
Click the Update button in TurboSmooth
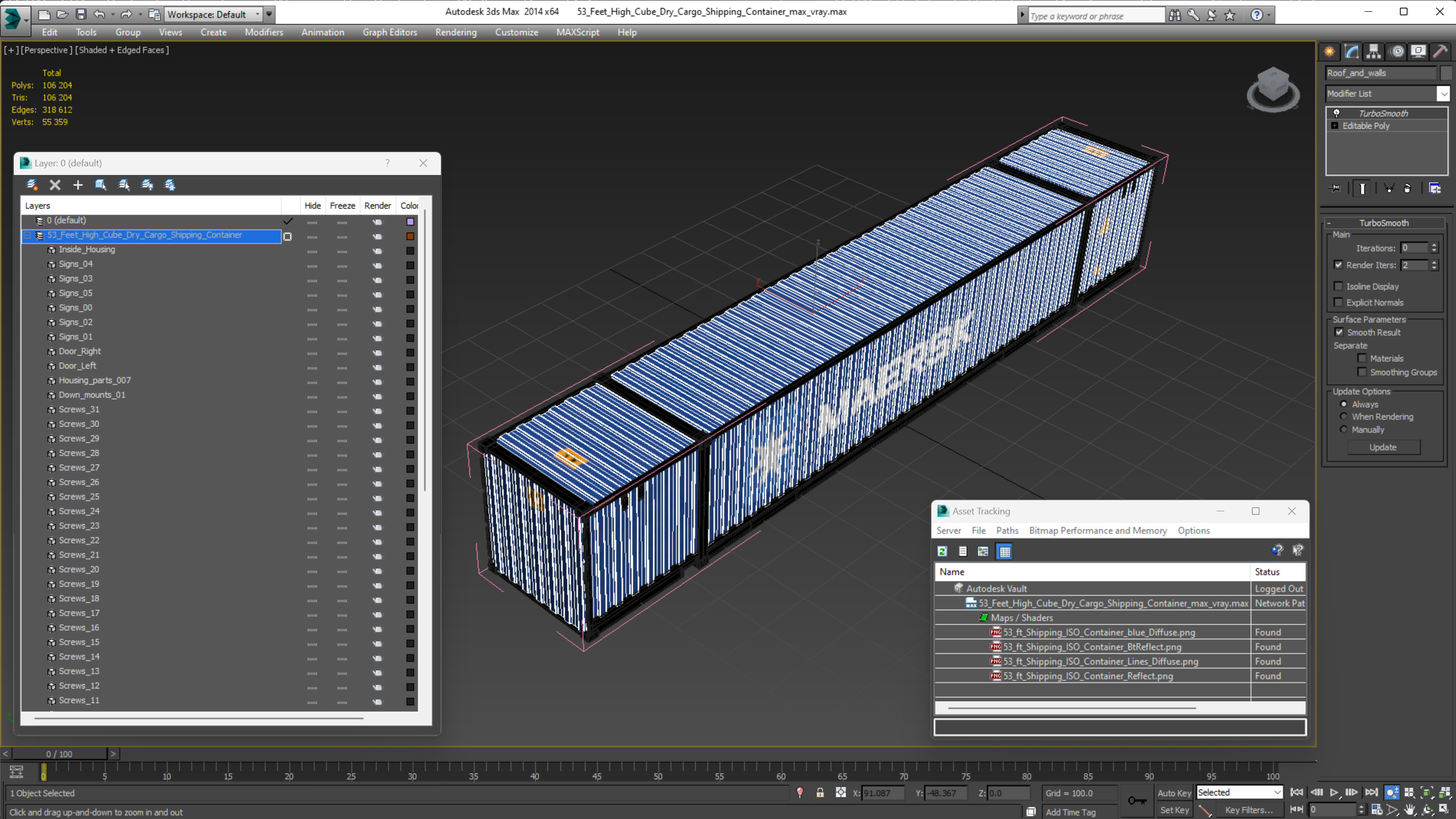(x=1383, y=447)
